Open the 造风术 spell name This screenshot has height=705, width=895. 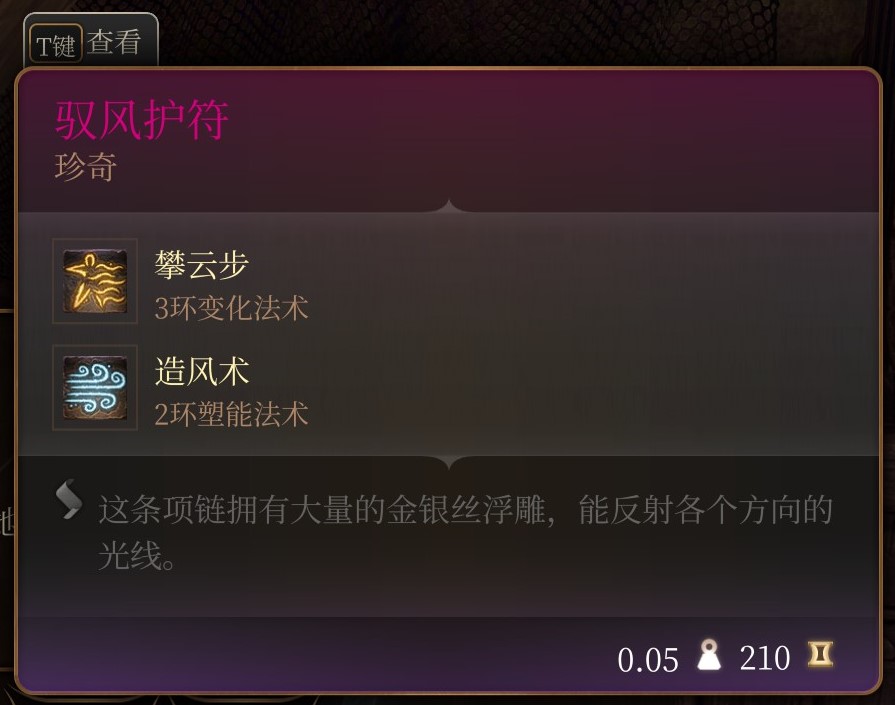tap(202, 371)
